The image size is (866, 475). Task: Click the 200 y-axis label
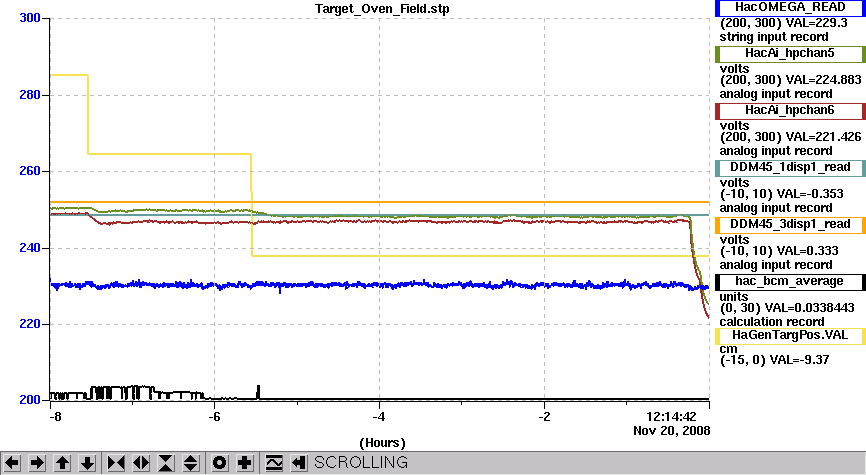30,400
